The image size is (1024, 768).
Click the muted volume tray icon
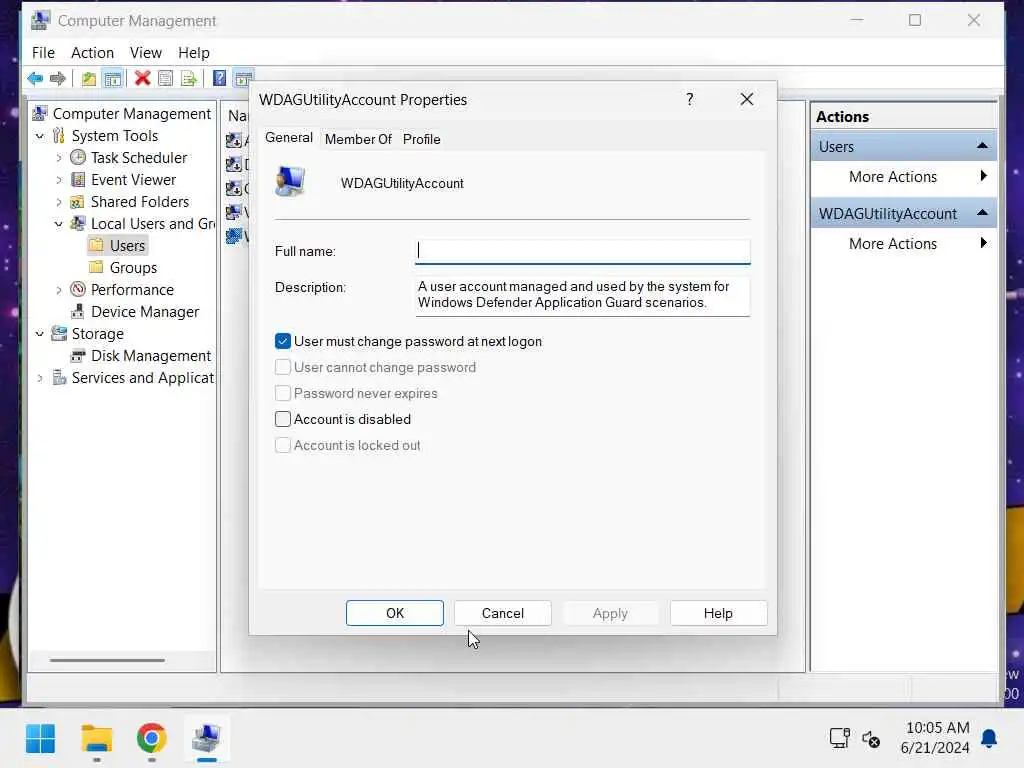[871, 739]
